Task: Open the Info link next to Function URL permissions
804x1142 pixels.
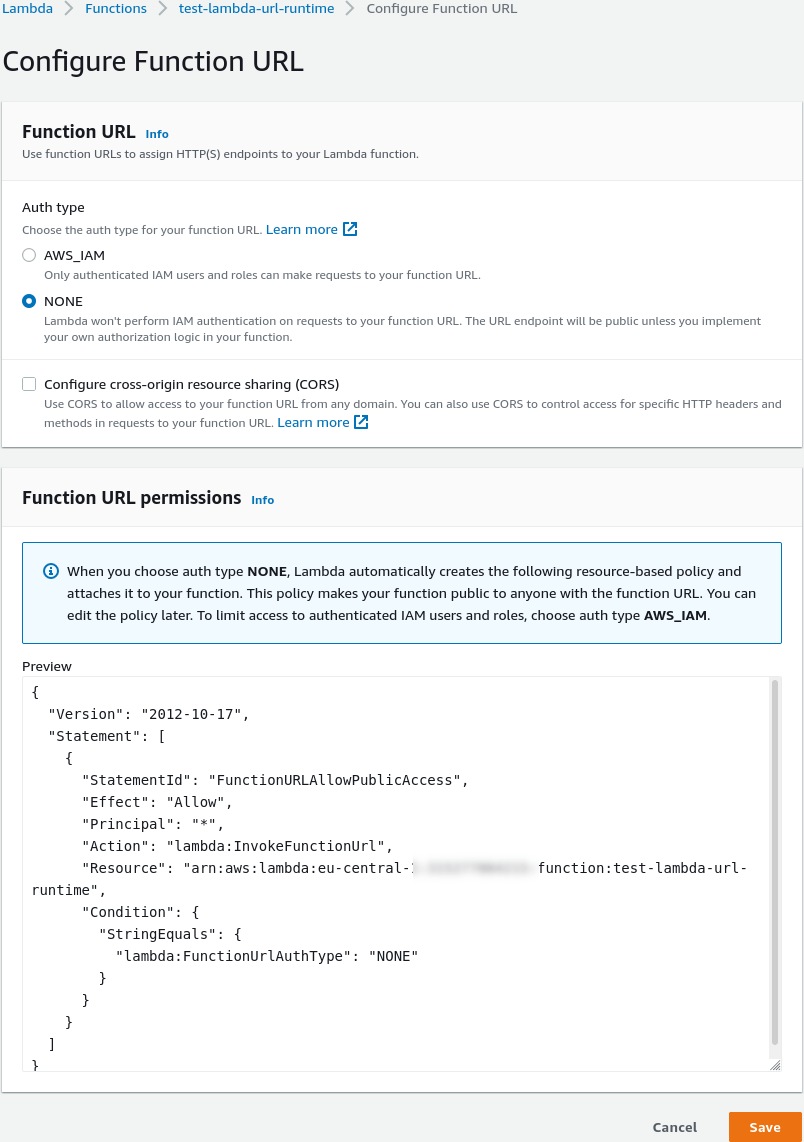Action: [262, 500]
